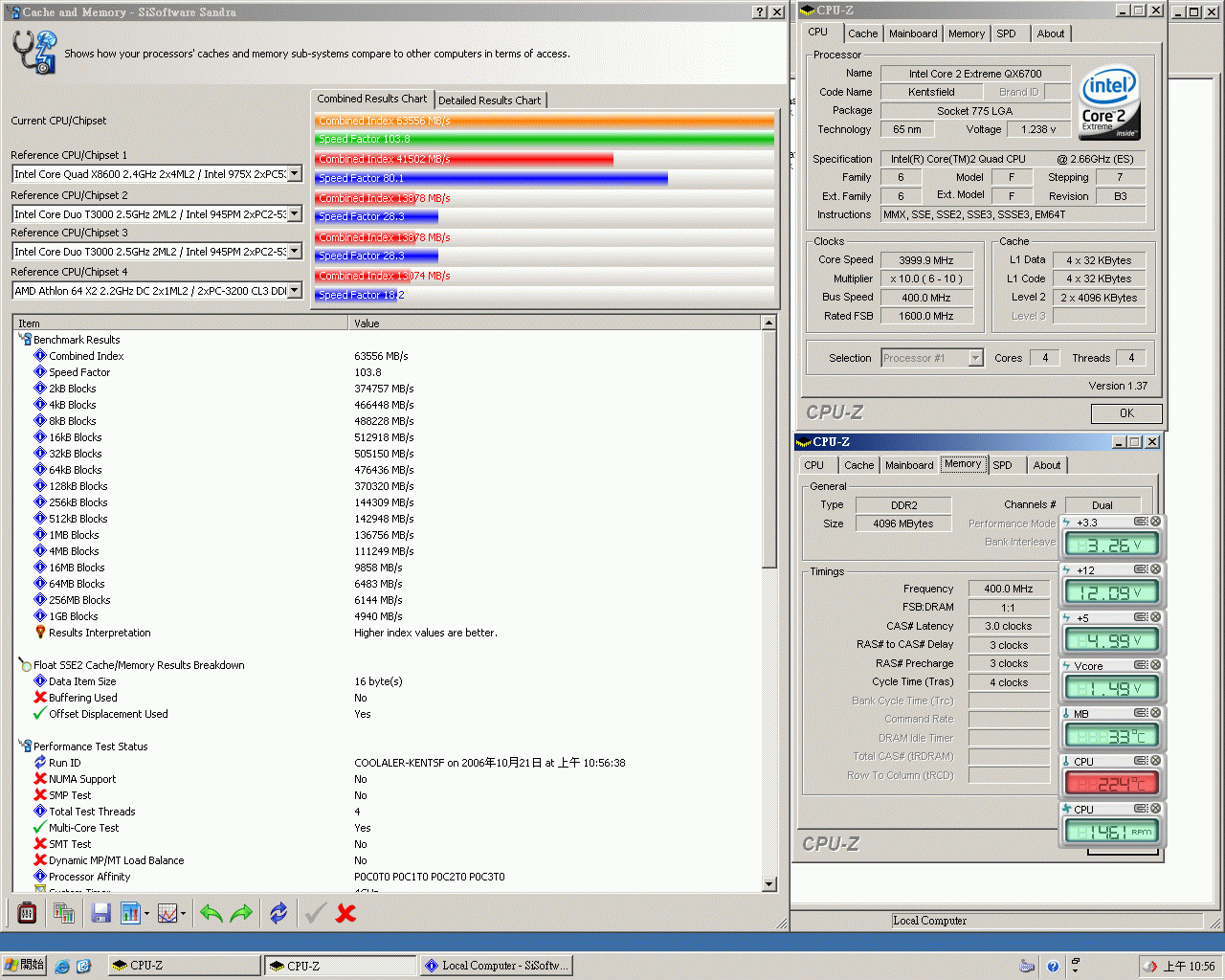The height and width of the screenshot is (980, 1225).
Task: Expand the line graph icon's dropdown arrow
Action: tap(183, 914)
